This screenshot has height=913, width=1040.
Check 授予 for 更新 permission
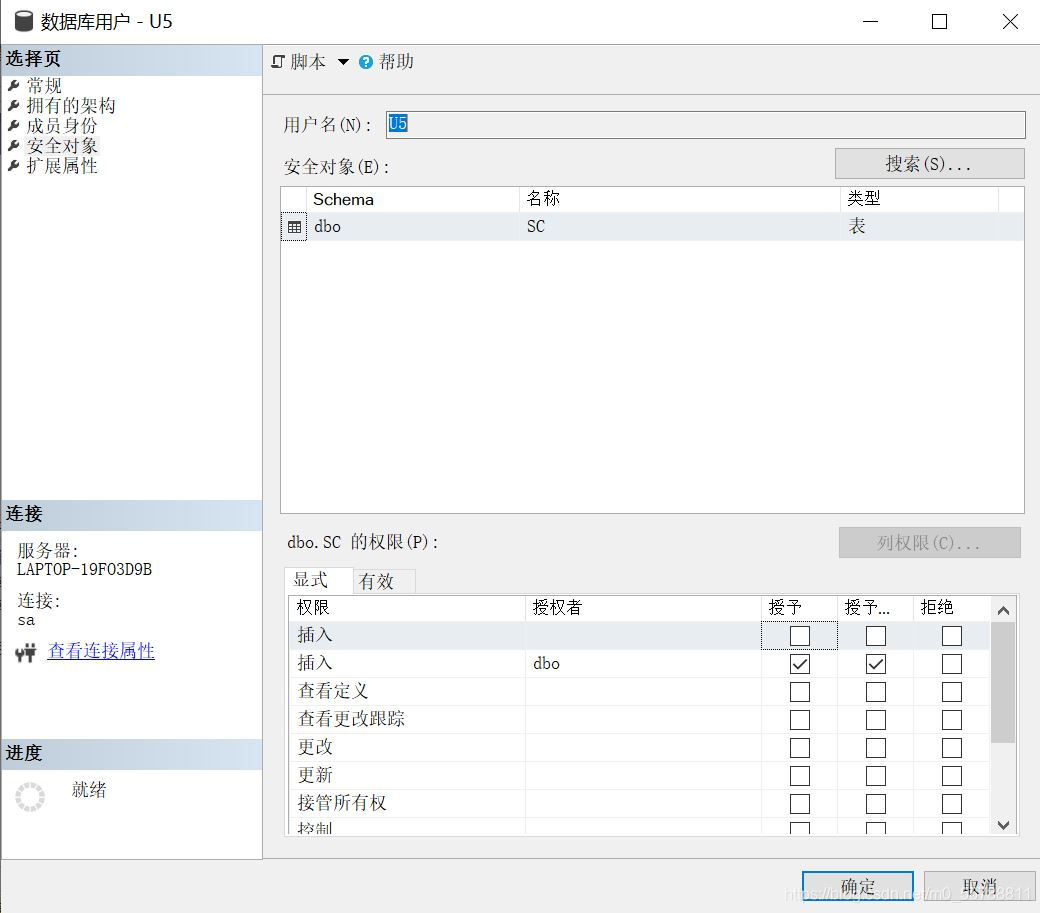pos(800,776)
